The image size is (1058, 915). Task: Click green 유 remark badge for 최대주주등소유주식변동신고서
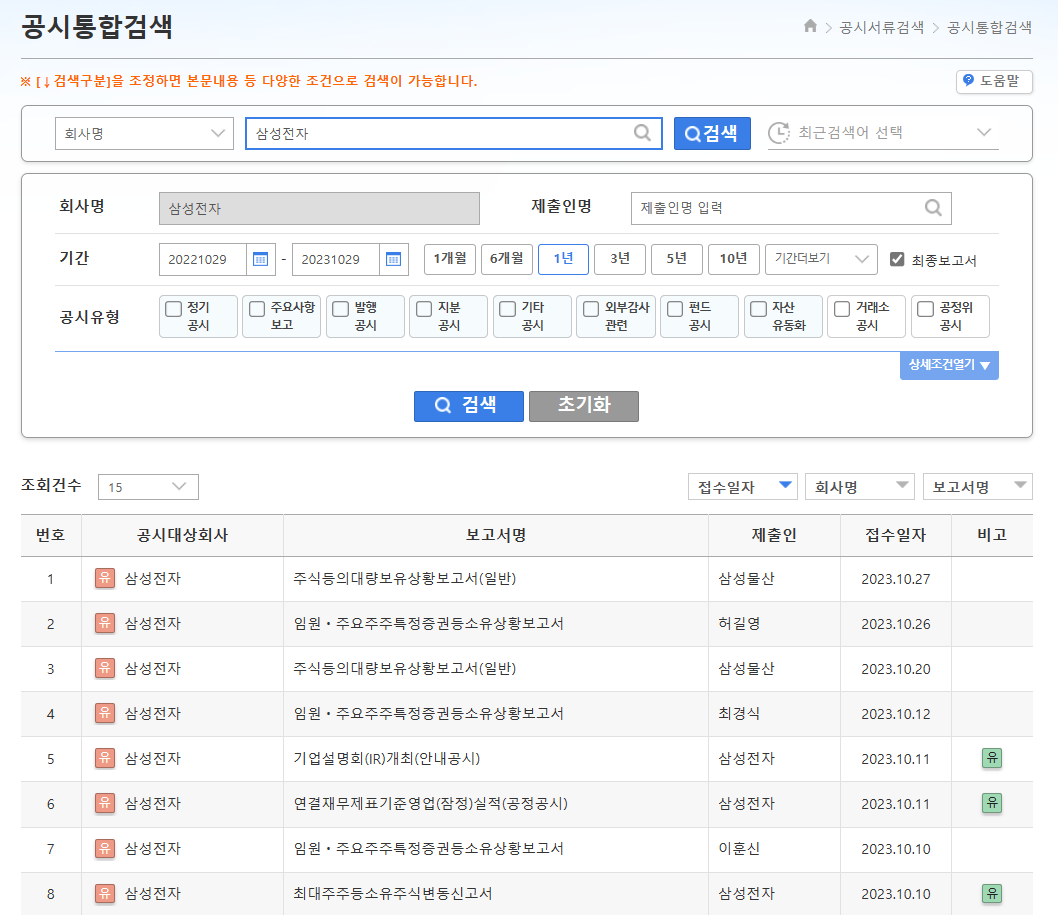pyautogui.click(x=992, y=894)
